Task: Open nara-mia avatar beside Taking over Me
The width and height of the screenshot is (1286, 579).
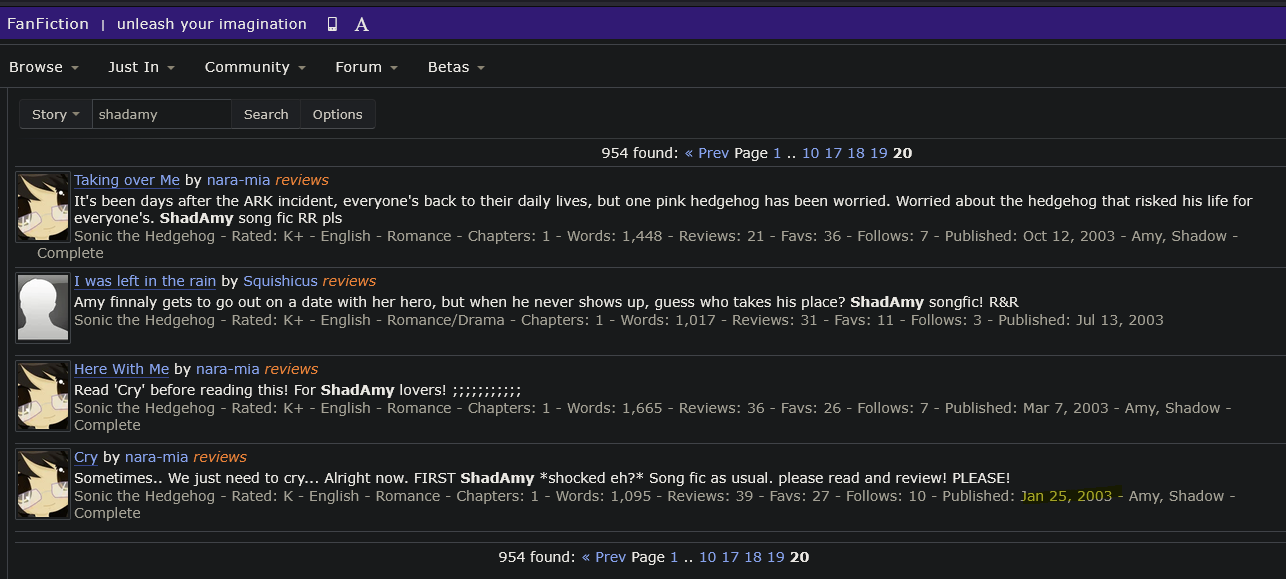Action: click(43, 207)
